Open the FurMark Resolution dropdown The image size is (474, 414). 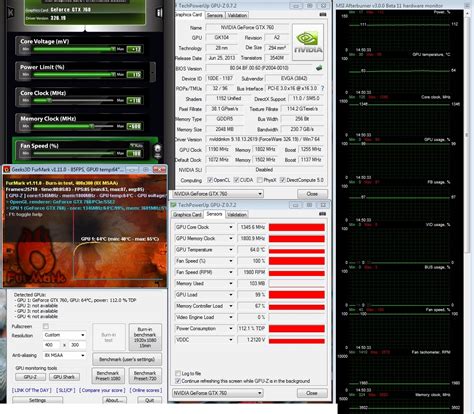(64, 335)
